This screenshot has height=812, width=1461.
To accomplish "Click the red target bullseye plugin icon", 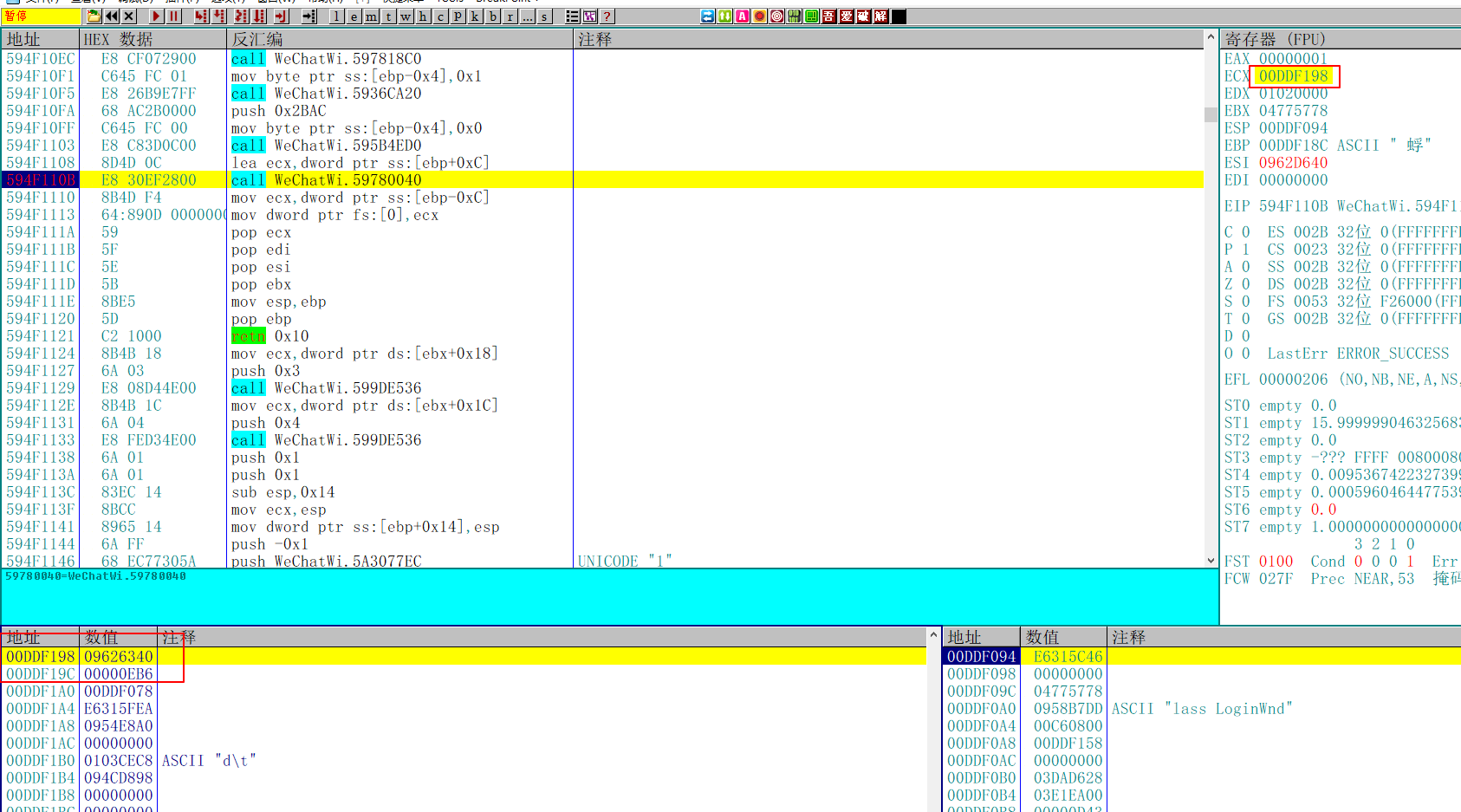I will [x=777, y=16].
